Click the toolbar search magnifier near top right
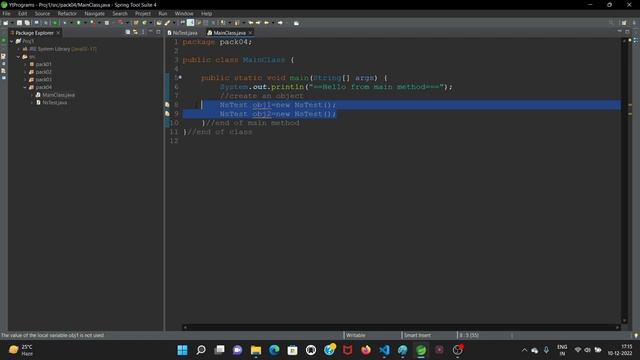This screenshot has width=640, height=360. coord(611,23)
